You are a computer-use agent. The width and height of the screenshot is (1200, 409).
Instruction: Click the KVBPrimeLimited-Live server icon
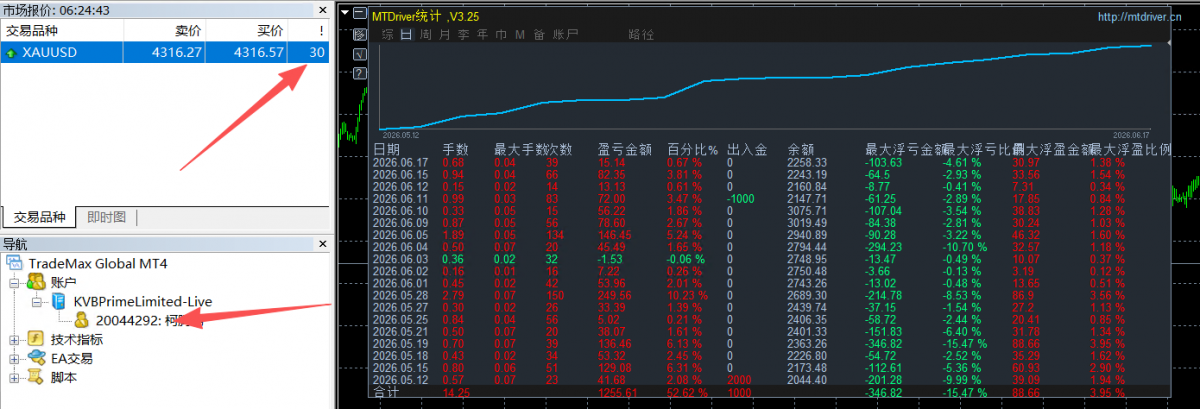tap(59, 302)
